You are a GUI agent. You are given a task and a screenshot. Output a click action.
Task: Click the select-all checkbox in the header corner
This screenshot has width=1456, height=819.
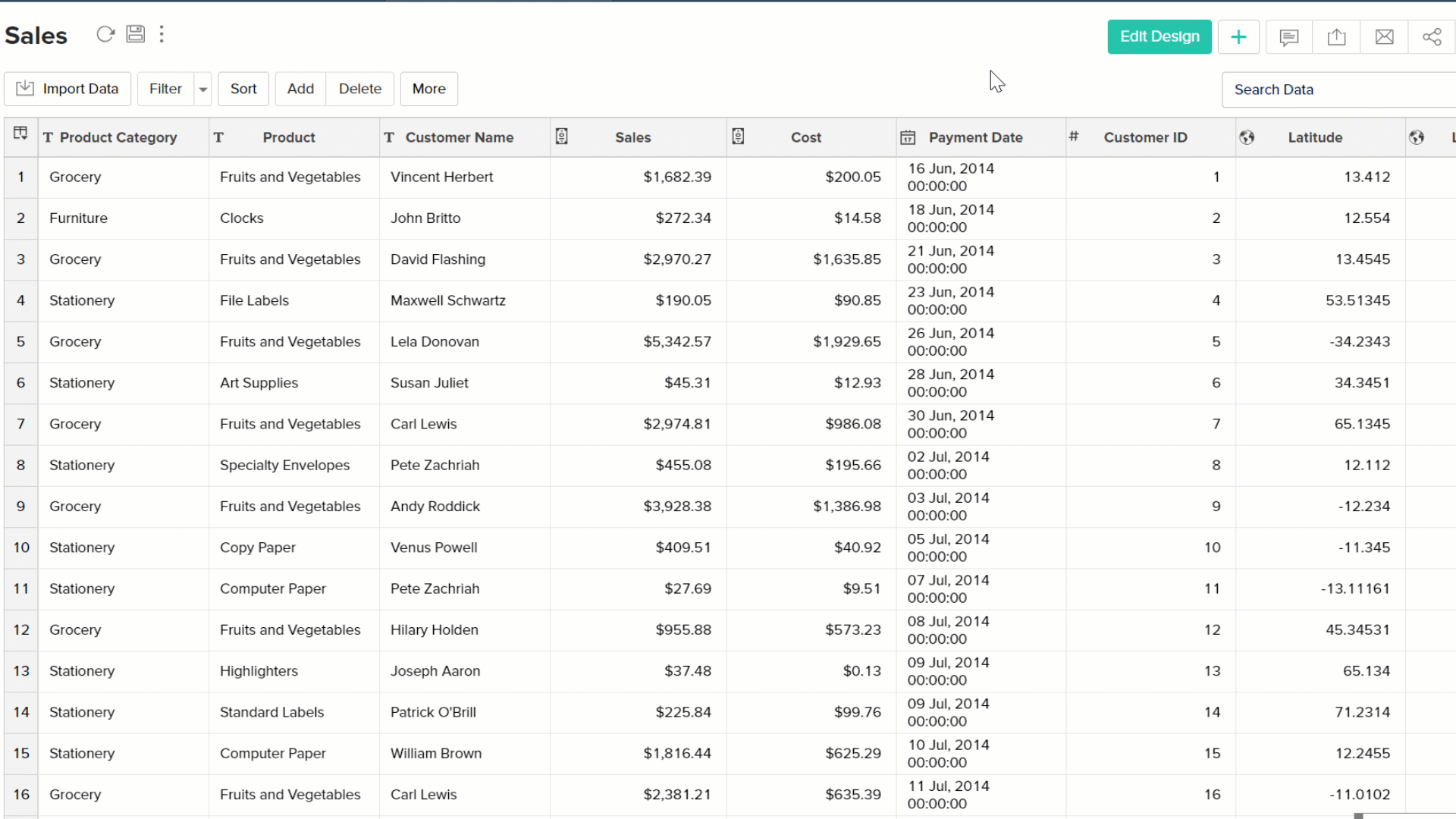point(20,133)
